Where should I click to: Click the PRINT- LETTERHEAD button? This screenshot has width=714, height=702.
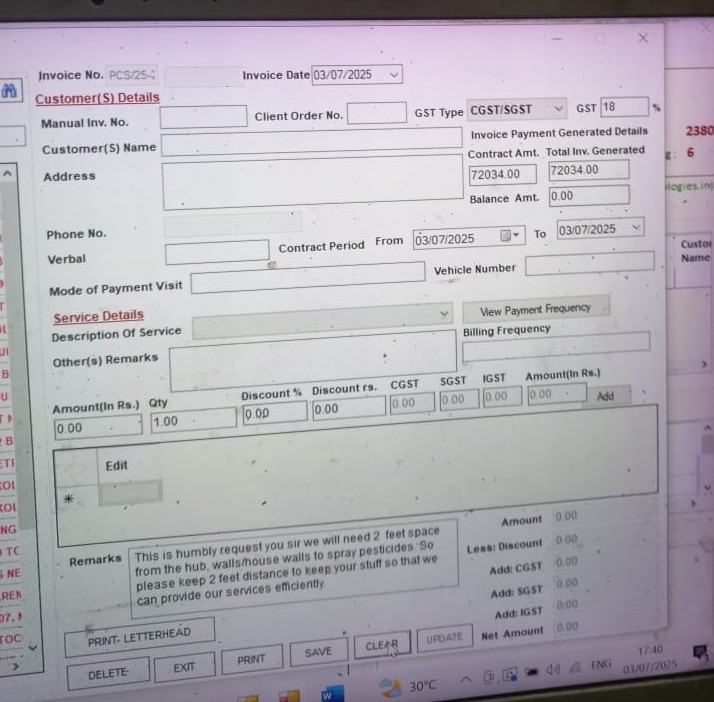139,637
